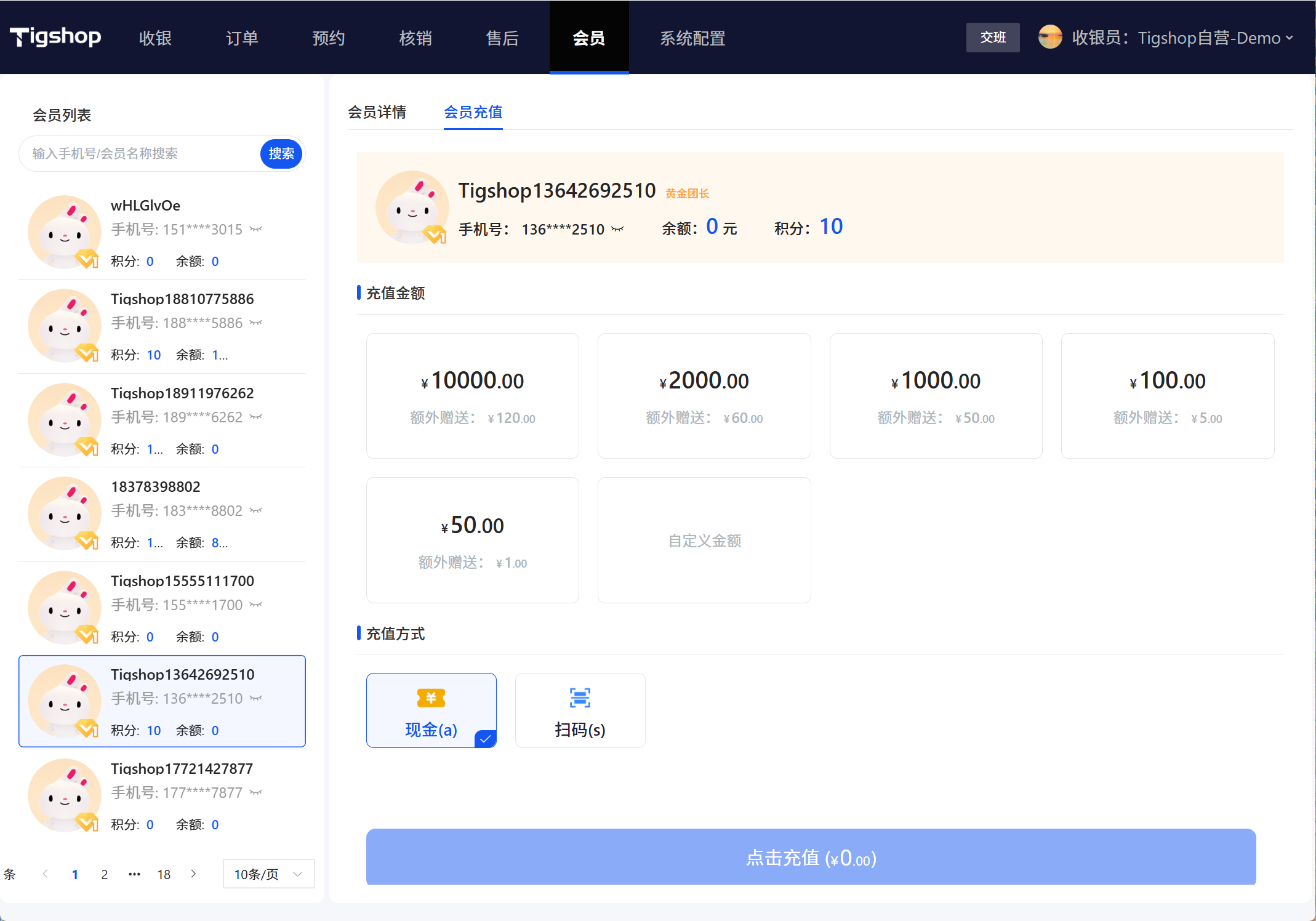Switch to the 会员详情 tab
The width and height of the screenshot is (1316, 921).
click(377, 112)
